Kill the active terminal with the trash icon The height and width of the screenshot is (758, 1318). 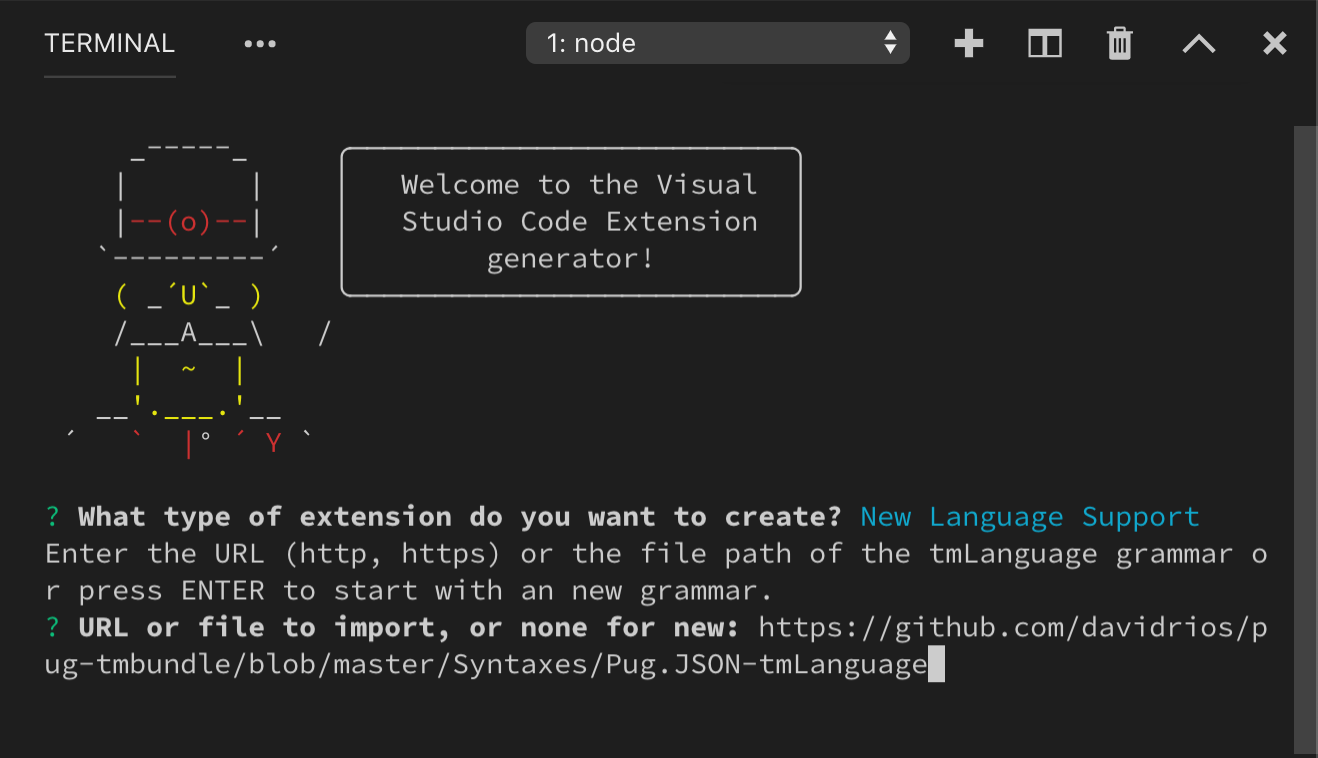1119,43
